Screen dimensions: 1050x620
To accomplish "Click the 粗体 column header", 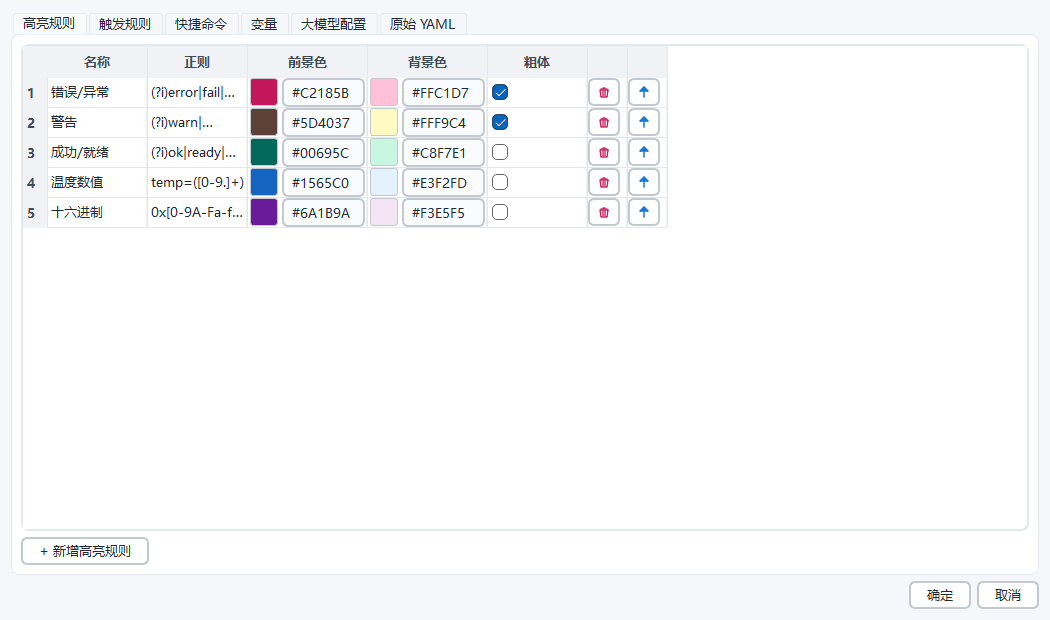I will coord(537,62).
